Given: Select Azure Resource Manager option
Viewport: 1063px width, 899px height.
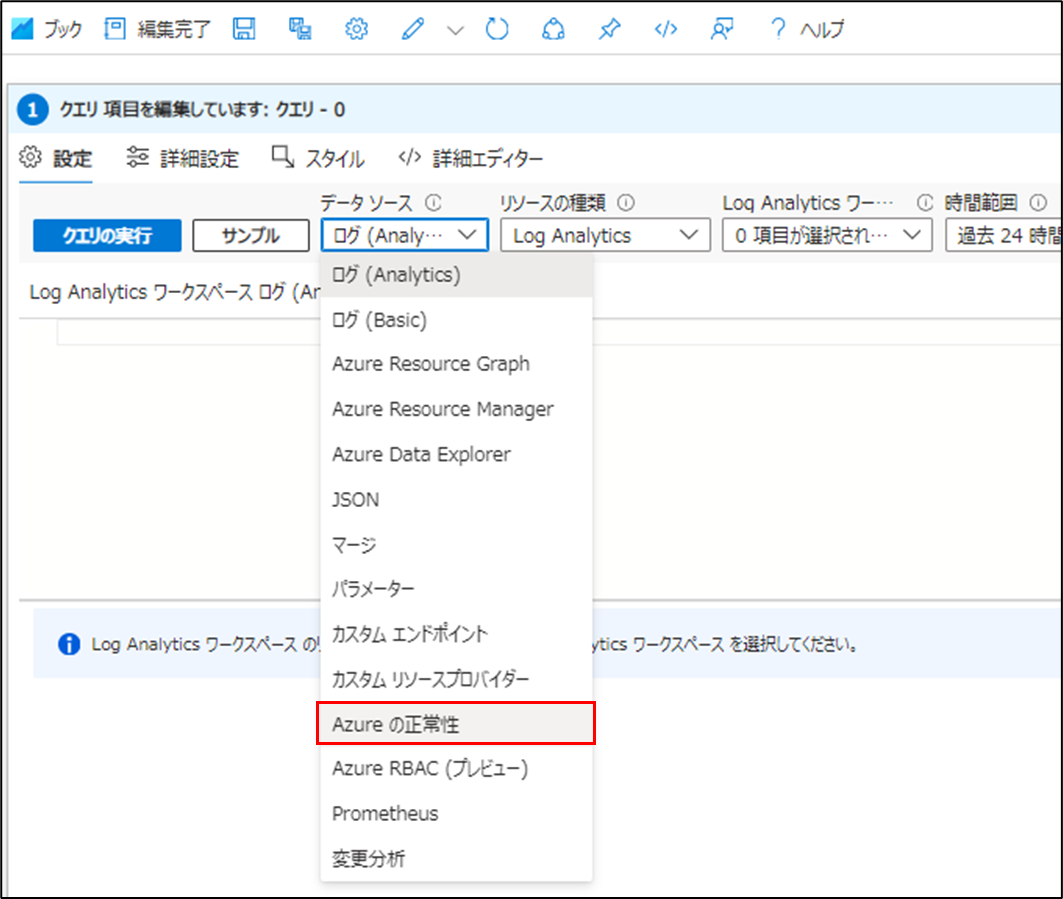Looking at the screenshot, I should (x=456, y=409).
